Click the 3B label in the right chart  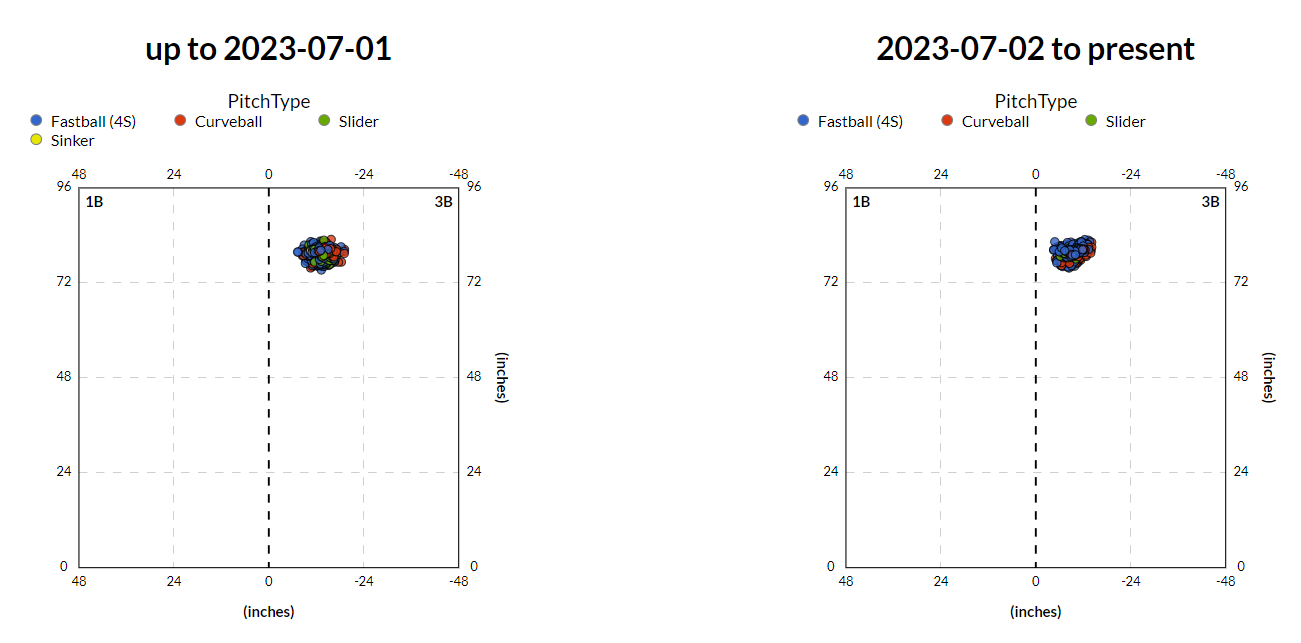tap(1210, 202)
